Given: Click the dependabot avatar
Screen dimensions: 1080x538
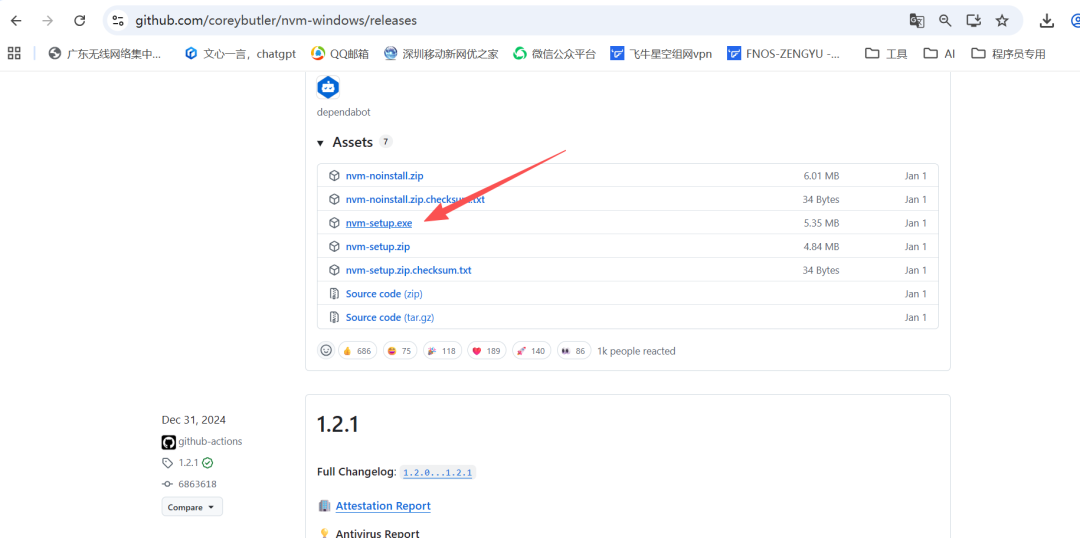Looking at the screenshot, I should (328, 87).
